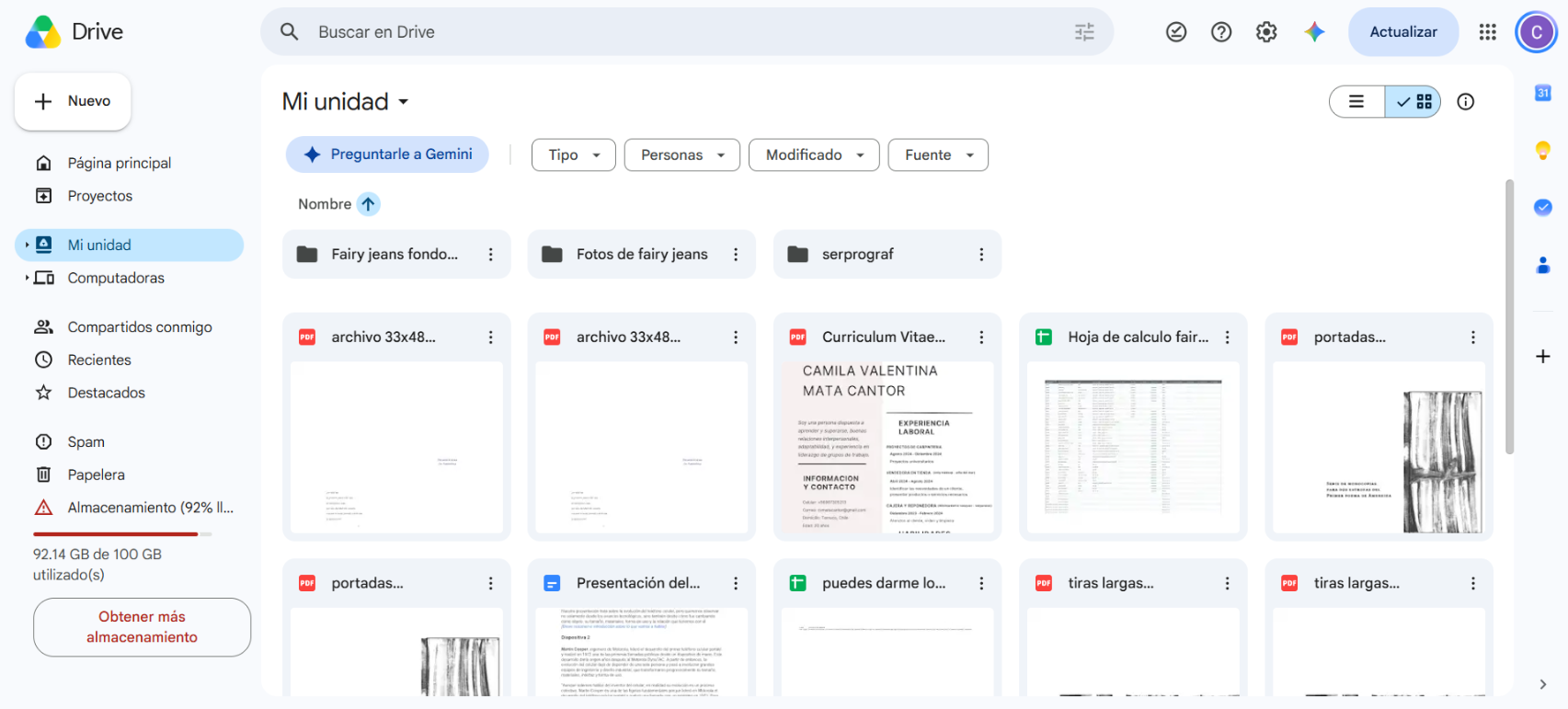Switch to grid layout view
Image resolution: width=1568 pixels, height=709 pixels.
(x=1413, y=102)
